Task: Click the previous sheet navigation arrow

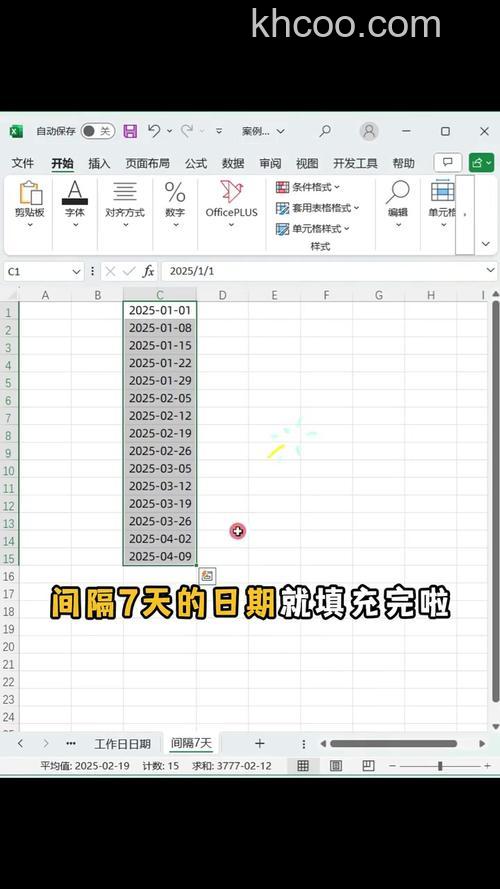Action: [20, 743]
